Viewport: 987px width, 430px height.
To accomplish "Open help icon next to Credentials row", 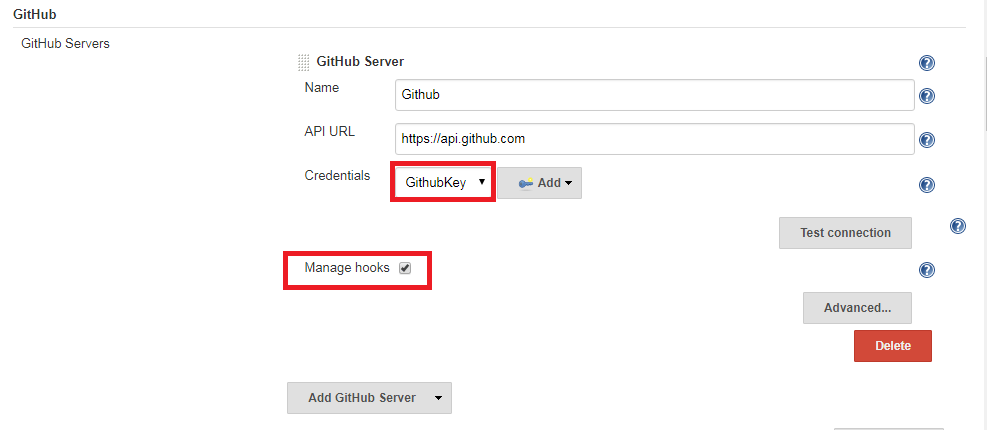I will 927,185.
